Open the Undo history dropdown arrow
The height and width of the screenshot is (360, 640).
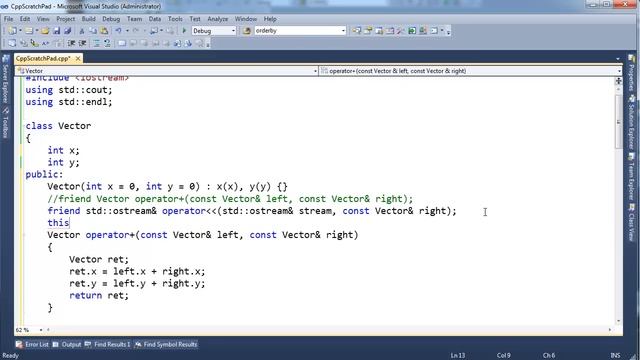pos(127,31)
